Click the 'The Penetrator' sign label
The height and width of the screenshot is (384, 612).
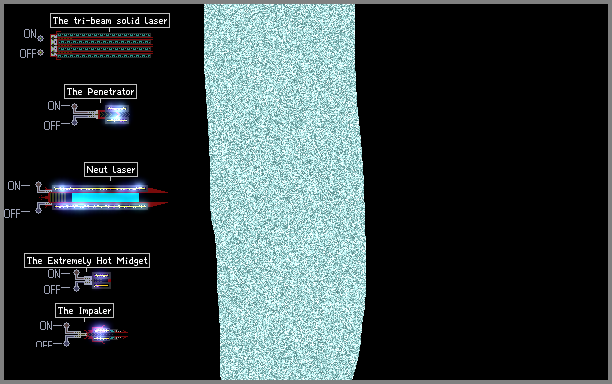click(100, 92)
